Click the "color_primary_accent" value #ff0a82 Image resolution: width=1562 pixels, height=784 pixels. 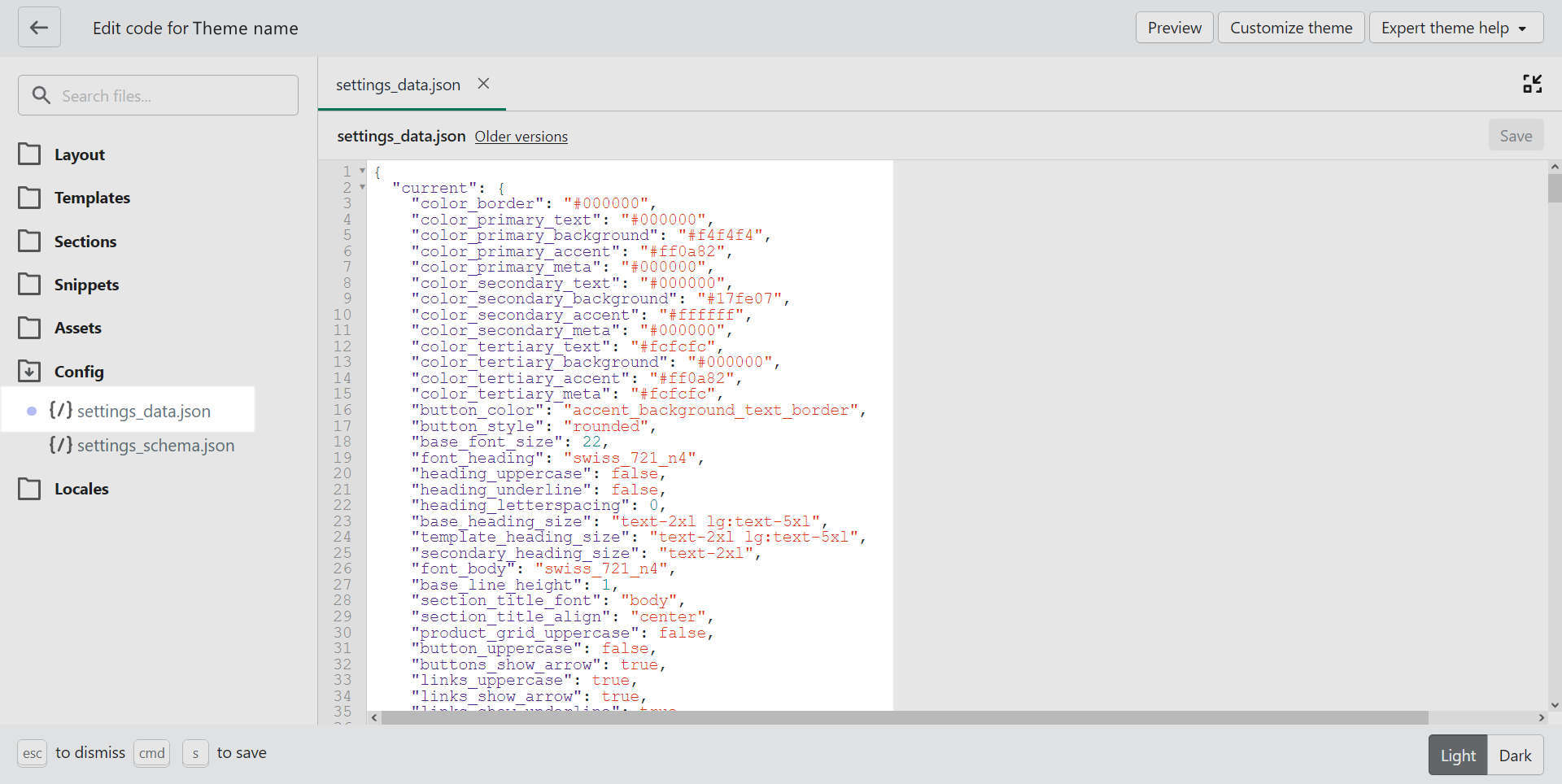[x=682, y=251]
